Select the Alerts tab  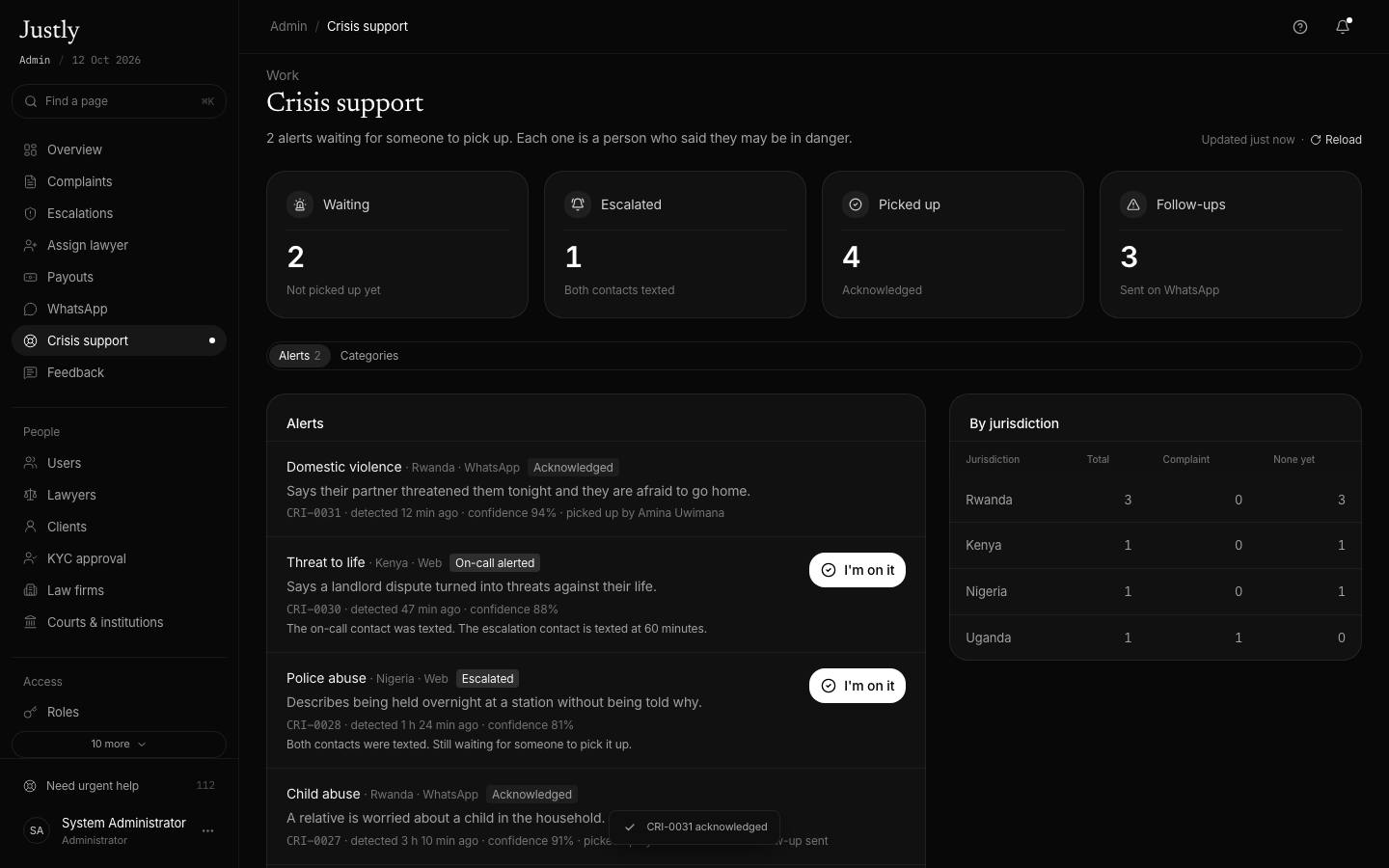click(299, 356)
